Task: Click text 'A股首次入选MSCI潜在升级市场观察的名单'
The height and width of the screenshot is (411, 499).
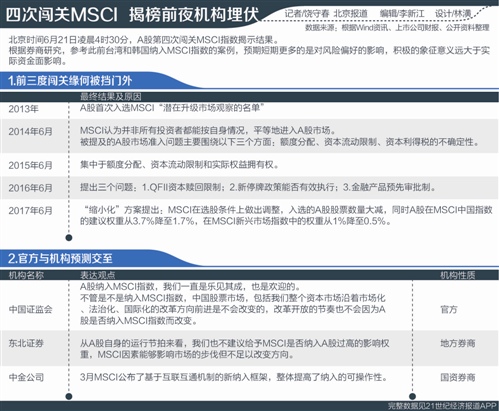Action: click(172, 108)
